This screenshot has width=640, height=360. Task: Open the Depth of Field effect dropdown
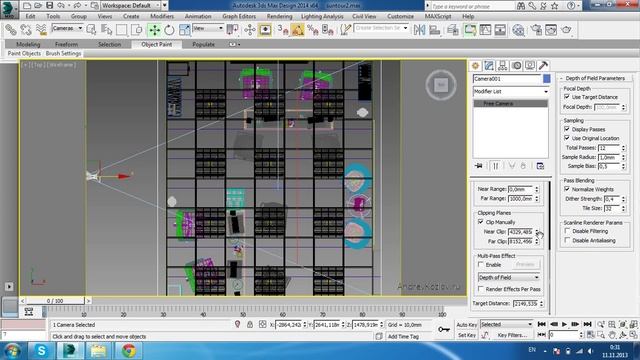point(509,278)
